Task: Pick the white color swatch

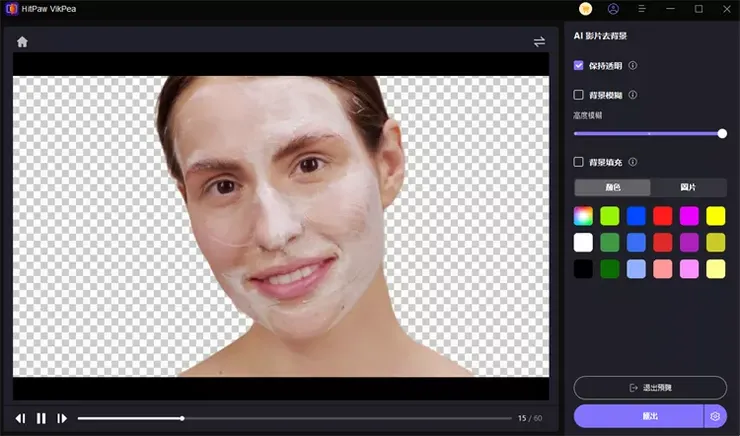Action: point(583,243)
